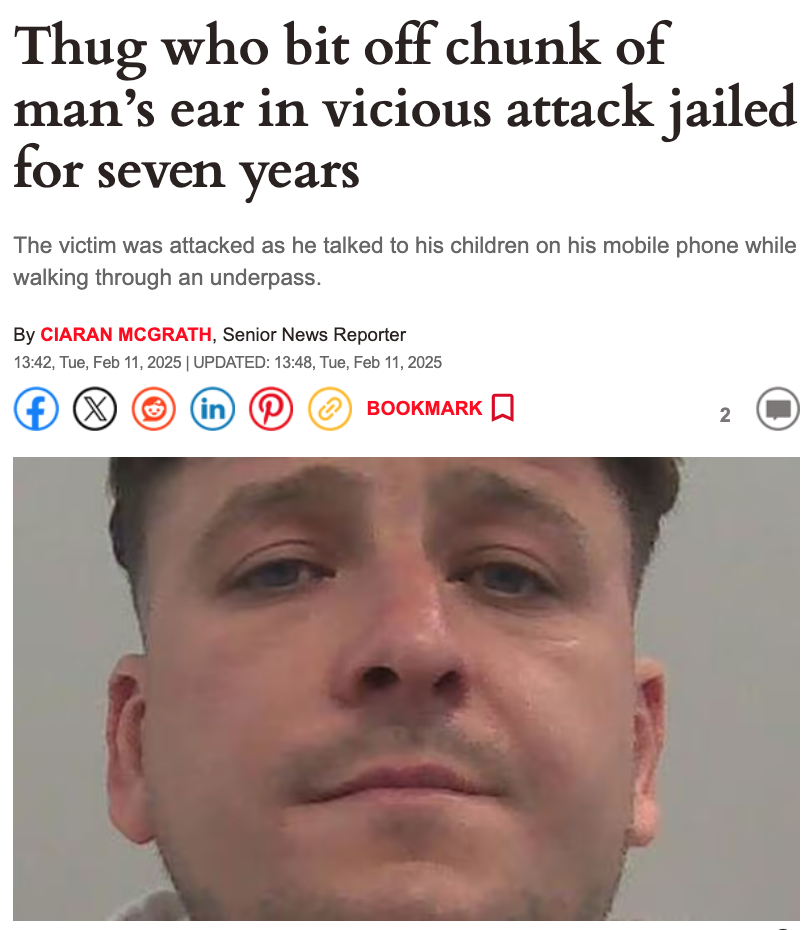
Task: Open the comments speech bubble icon
Action: tap(778, 409)
